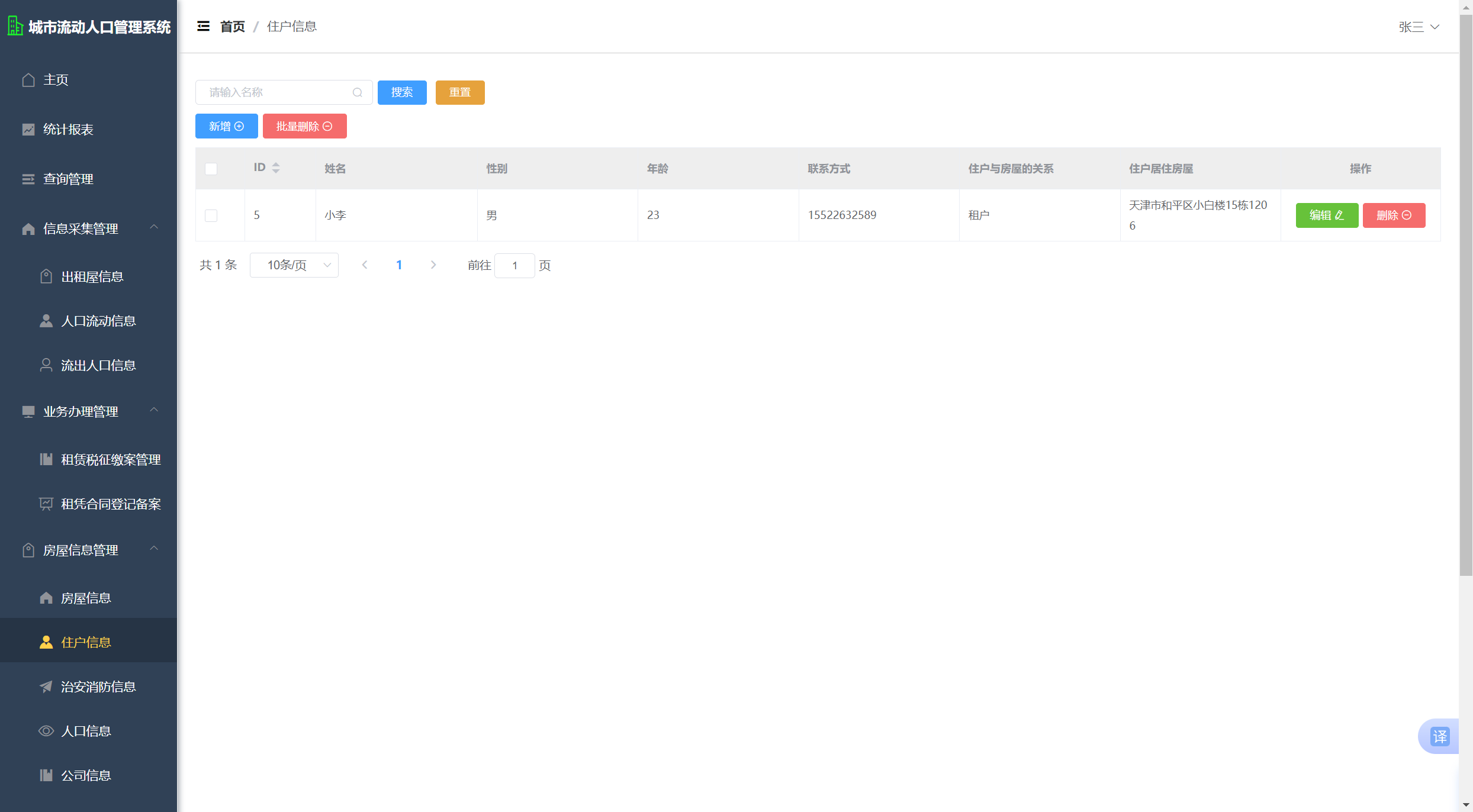Click house icon beside 信息采集管理
This screenshot has width=1473, height=812.
[28, 229]
